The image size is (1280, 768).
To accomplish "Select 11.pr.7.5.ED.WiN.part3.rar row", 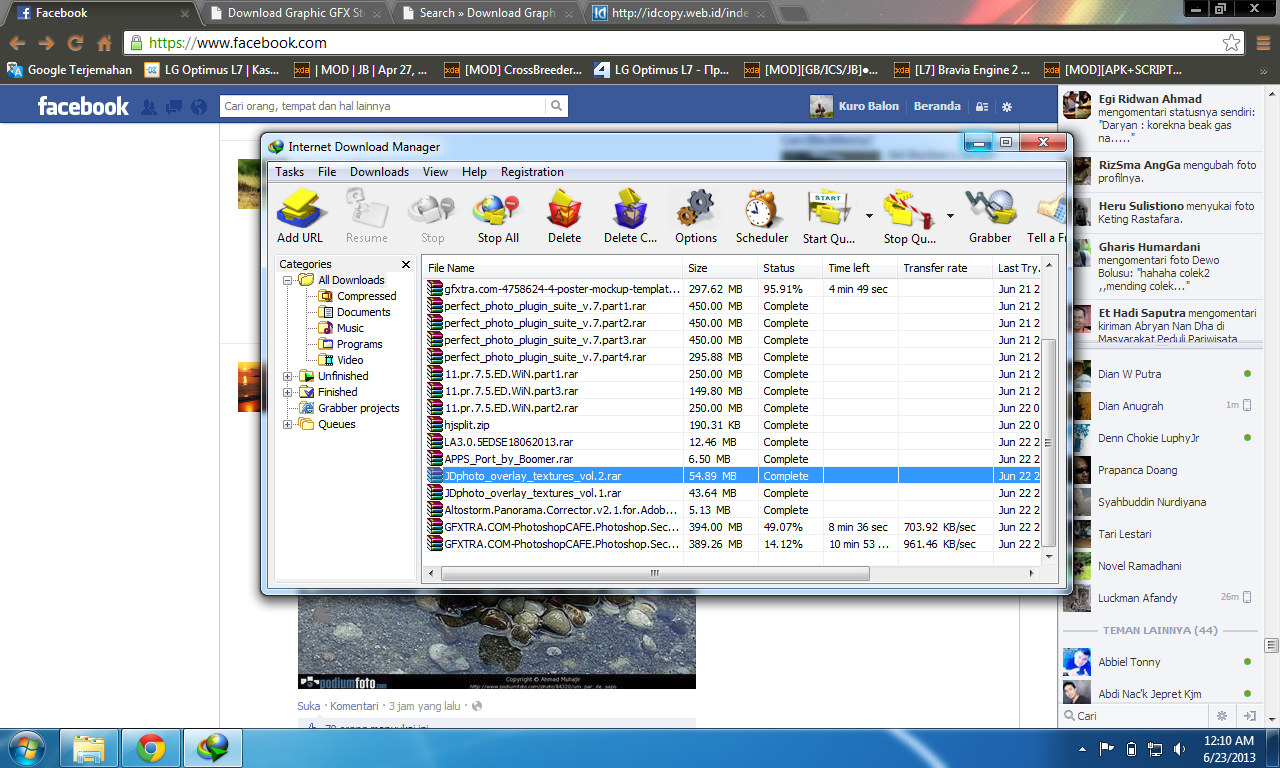I will pyautogui.click(x=733, y=391).
